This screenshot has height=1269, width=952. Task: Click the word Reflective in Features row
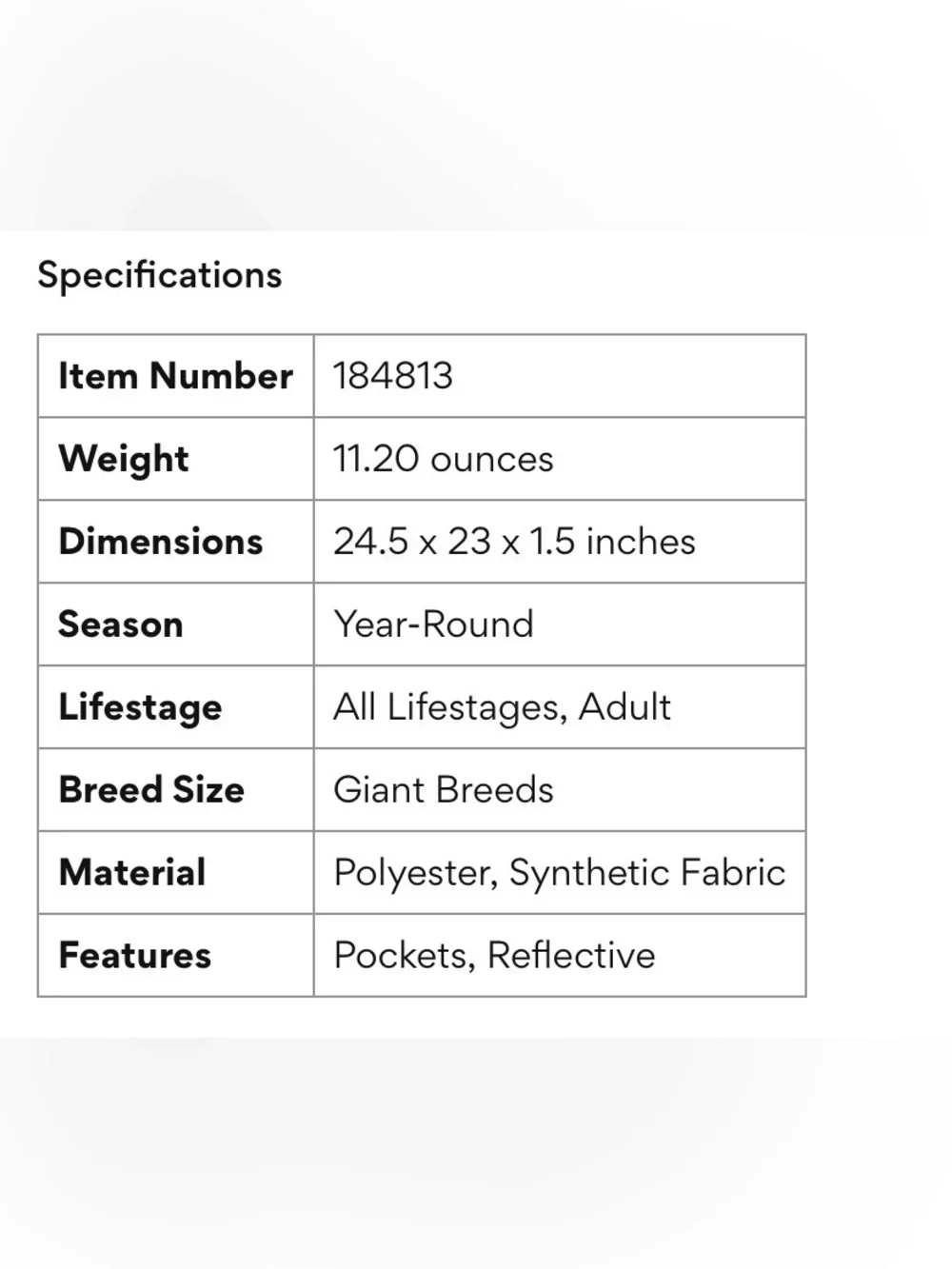(571, 956)
